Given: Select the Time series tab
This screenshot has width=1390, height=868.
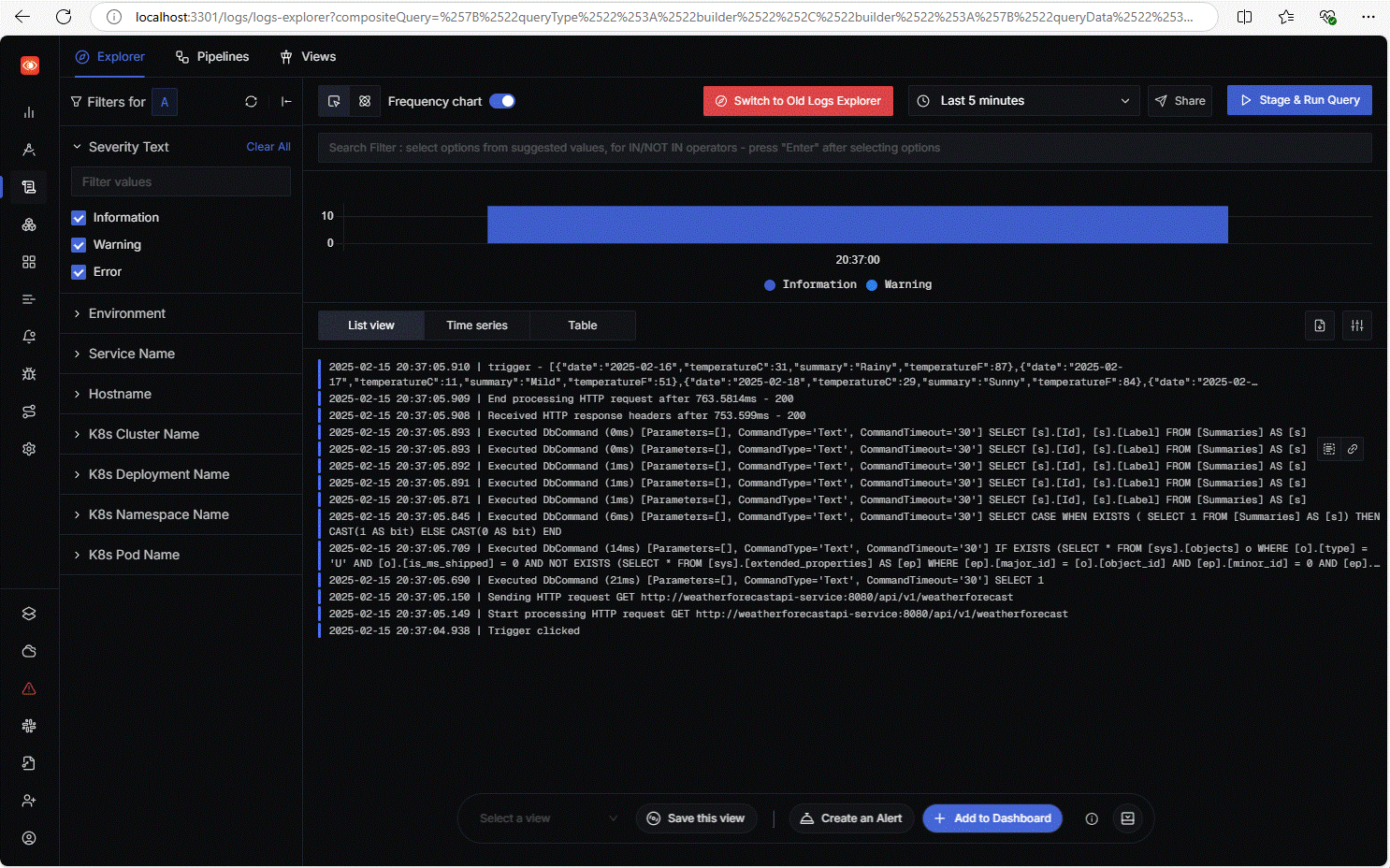Looking at the screenshot, I should click(x=477, y=325).
